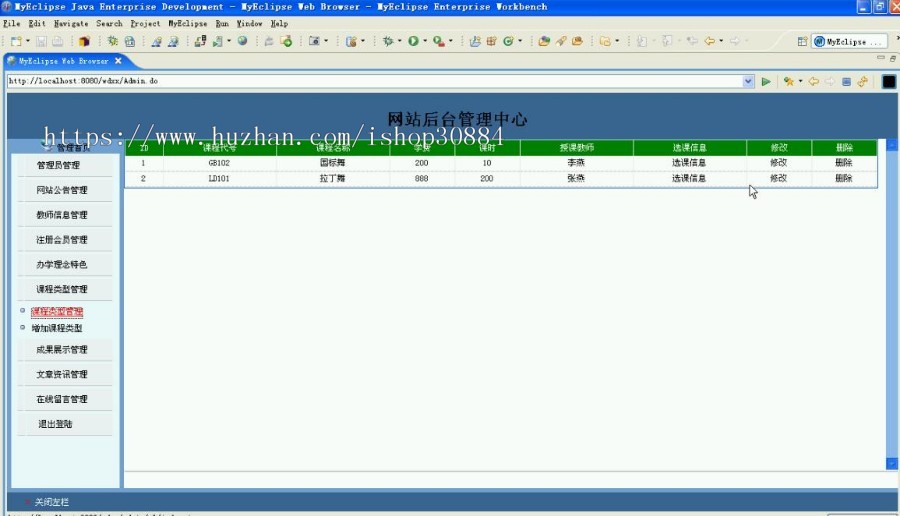Open 办学理念特色 in sidebar
This screenshot has height=516, width=900.
(62, 264)
